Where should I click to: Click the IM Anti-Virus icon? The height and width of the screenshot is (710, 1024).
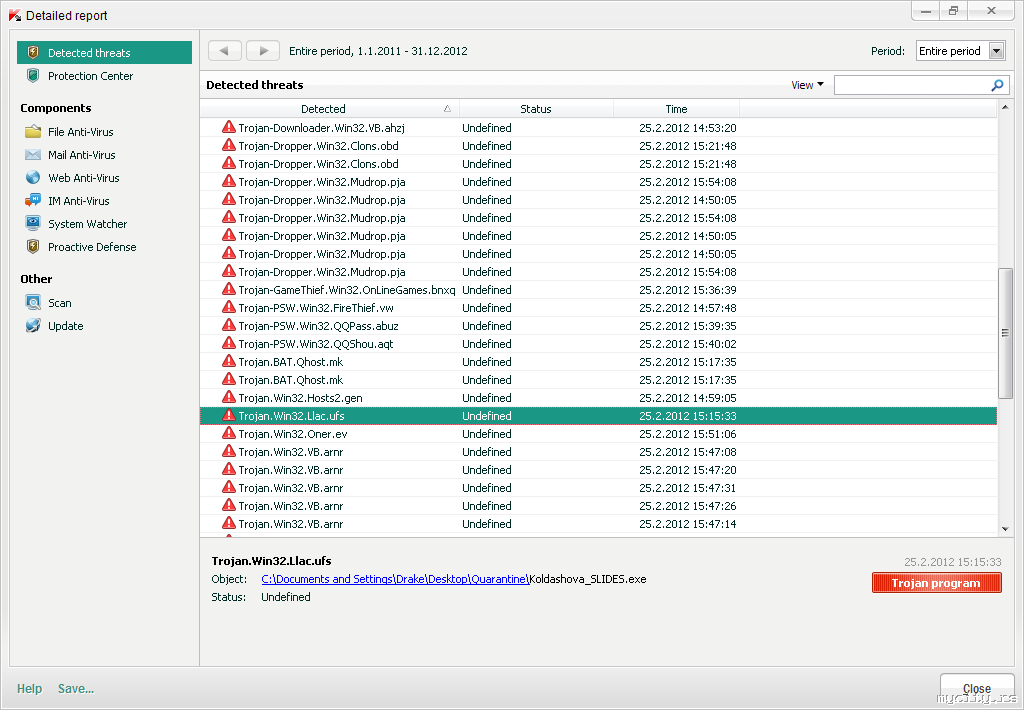[x=33, y=201]
